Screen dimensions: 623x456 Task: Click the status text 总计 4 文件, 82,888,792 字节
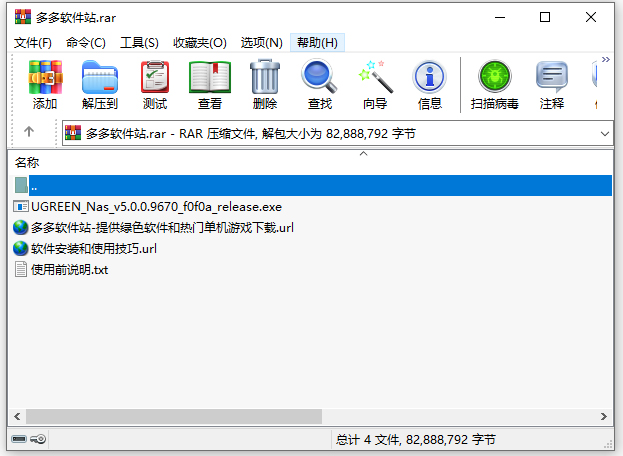tap(416, 440)
